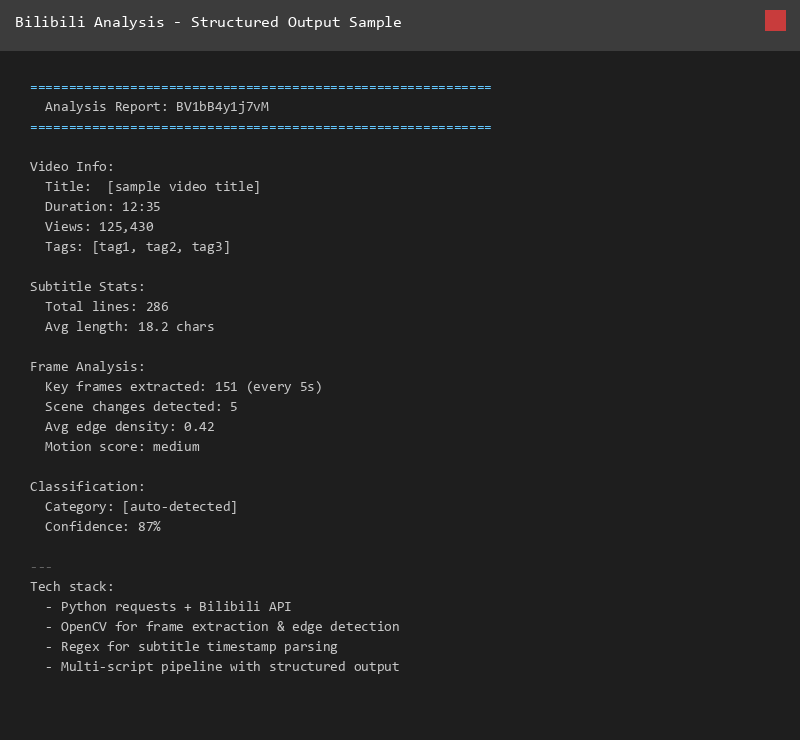800x740 pixels.
Task: Click 'OpenCV for frame extraction & edge detection'
Action: 230,627
